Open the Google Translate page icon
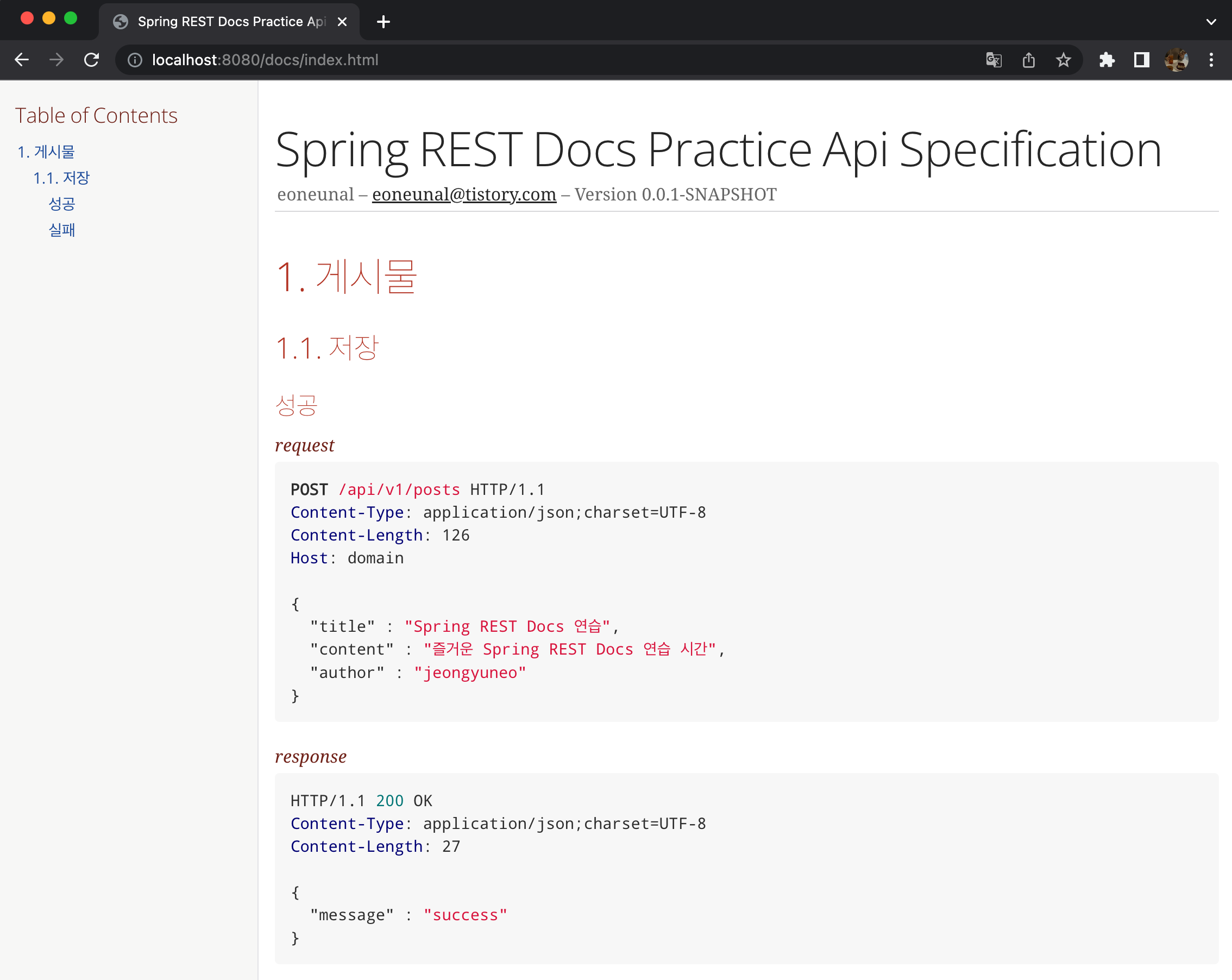 pyautogui.click(x=994, y=60)
